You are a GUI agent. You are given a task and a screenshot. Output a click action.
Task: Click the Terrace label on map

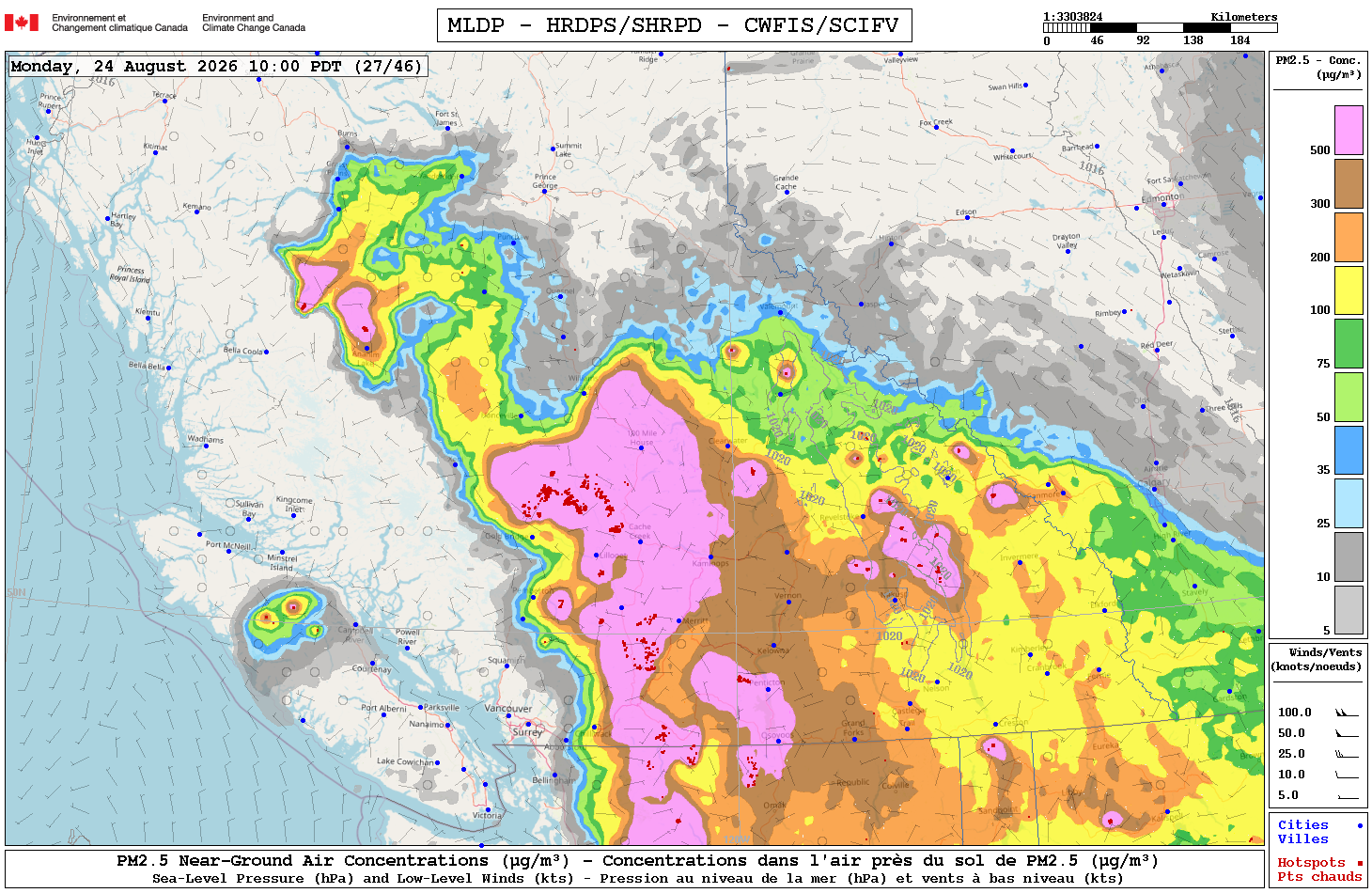click(164, 95)
